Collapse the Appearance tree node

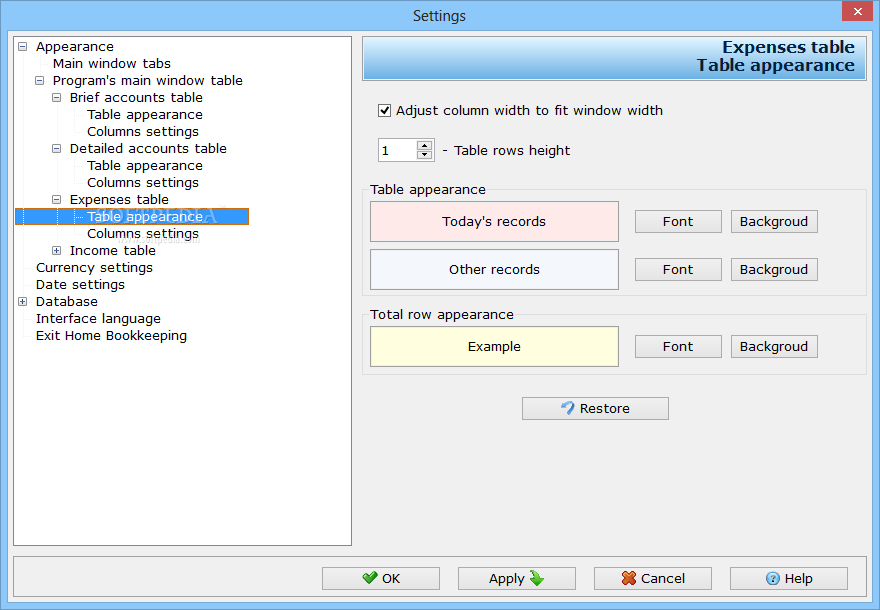(x=22, y=47)
